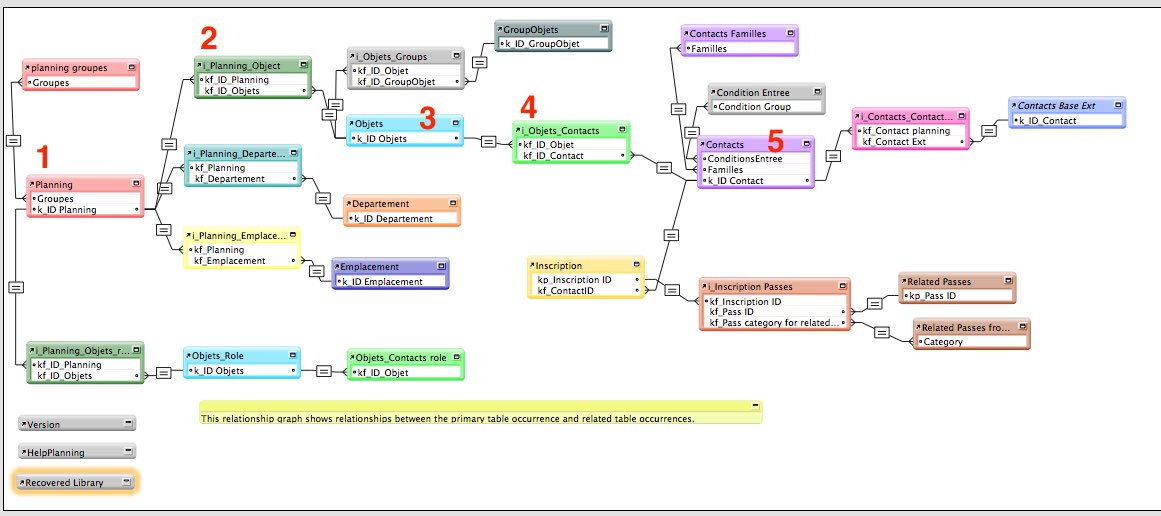Image resolution: width=1161 pixels, height=516 pixels.
Task: Select the Recovered Library title
Action: (64, 482)
